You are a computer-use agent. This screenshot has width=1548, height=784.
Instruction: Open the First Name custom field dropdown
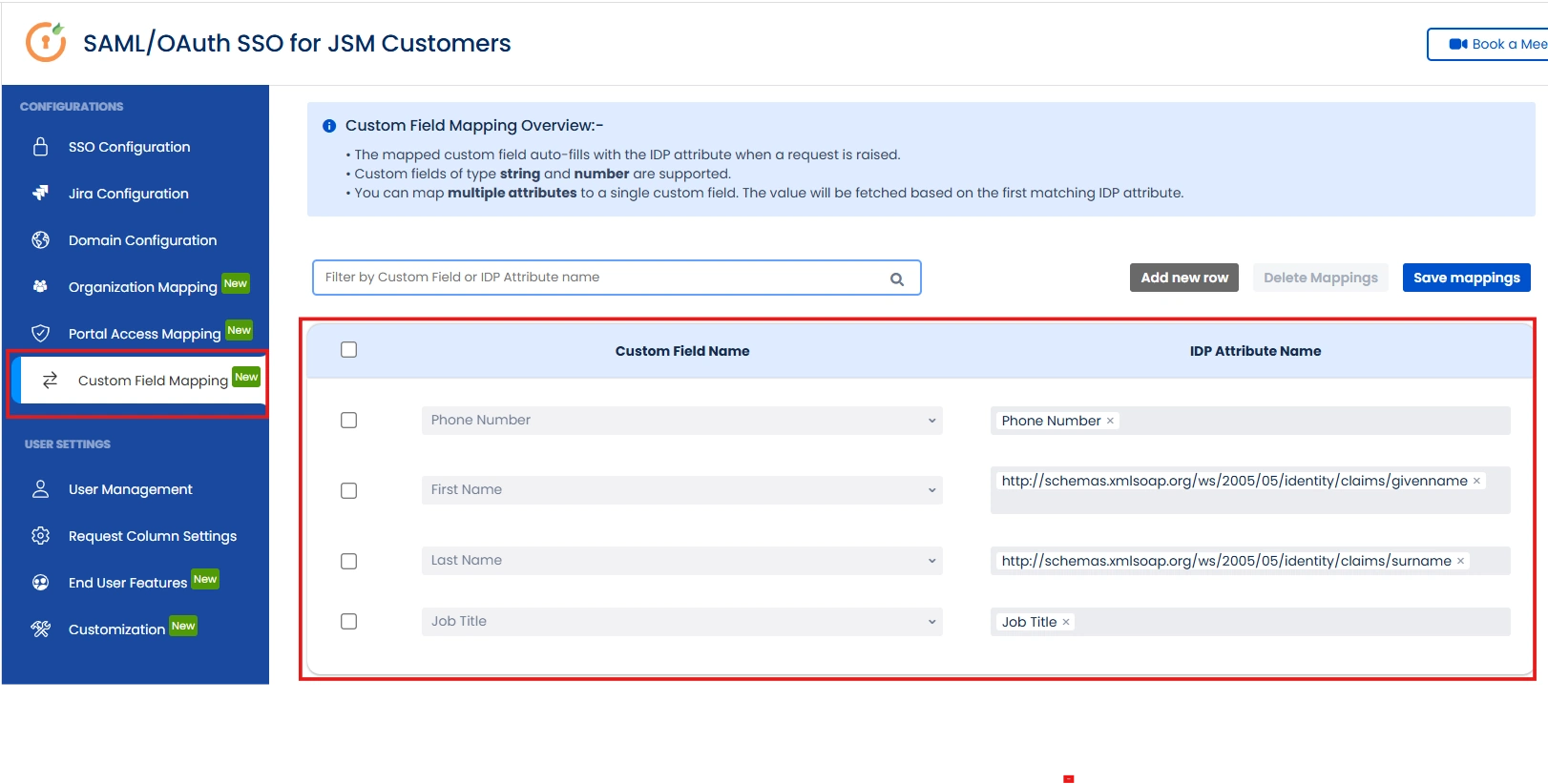click(682, 490)
